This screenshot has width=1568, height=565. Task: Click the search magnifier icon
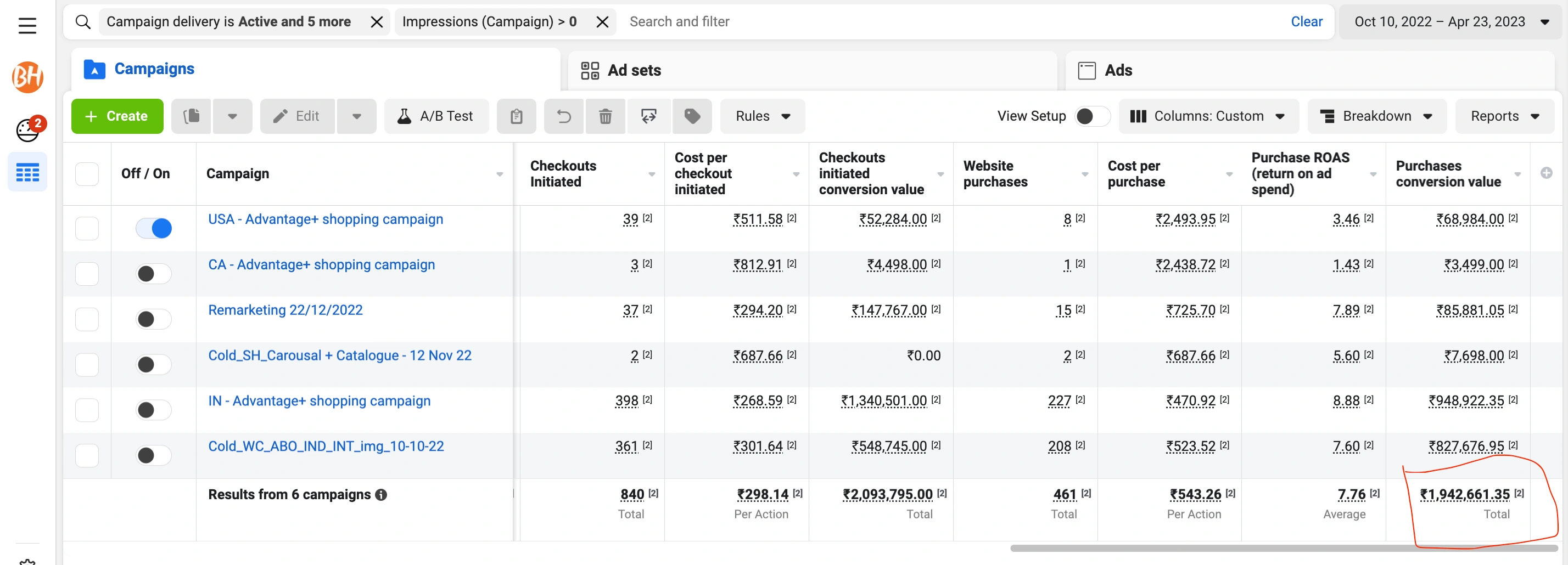(x=83, y=22)
